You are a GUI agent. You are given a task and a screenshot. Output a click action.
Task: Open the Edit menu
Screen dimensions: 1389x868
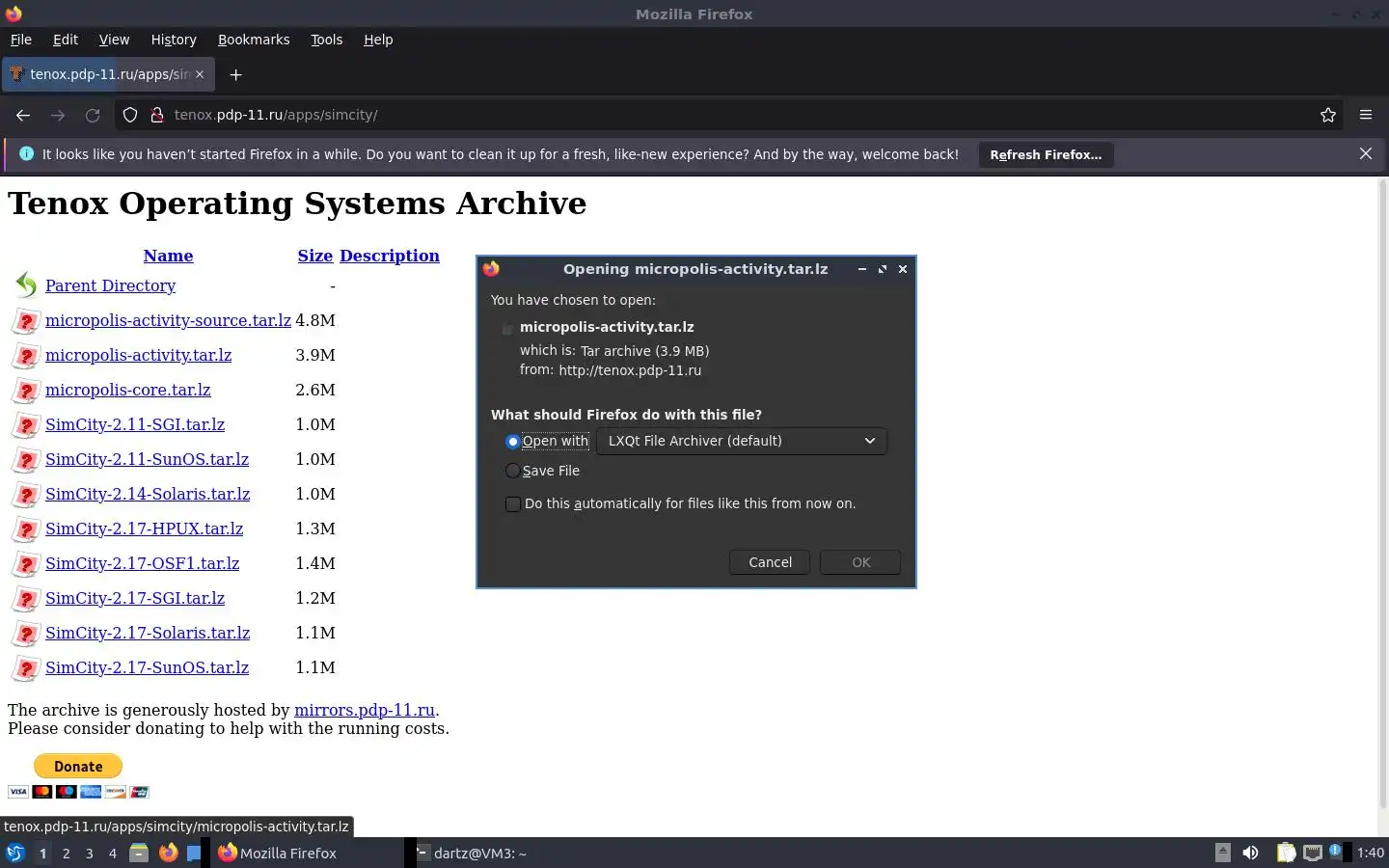tap(66, 40)
